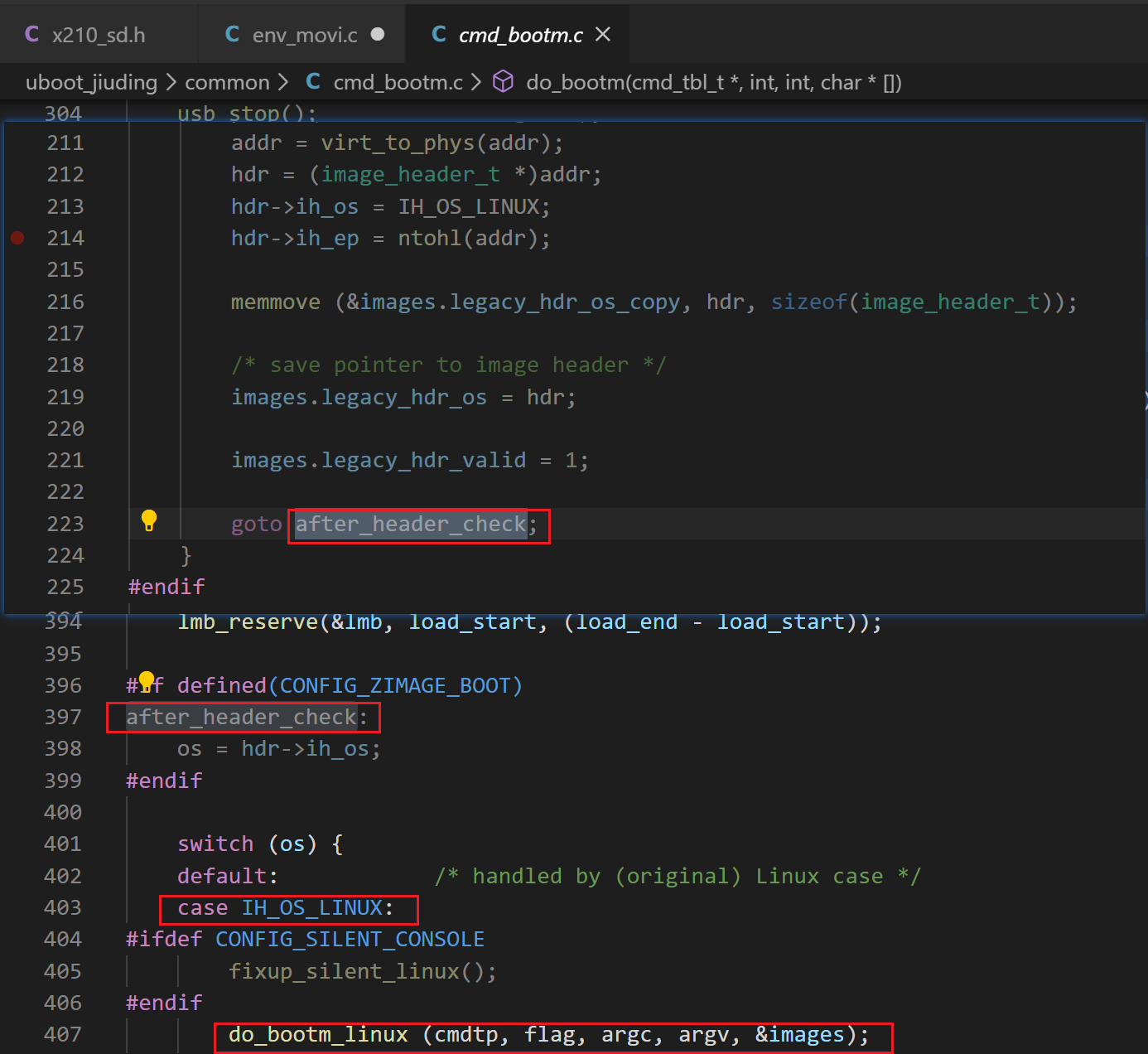Click the switch keyword on line 401

click(215, 844)
